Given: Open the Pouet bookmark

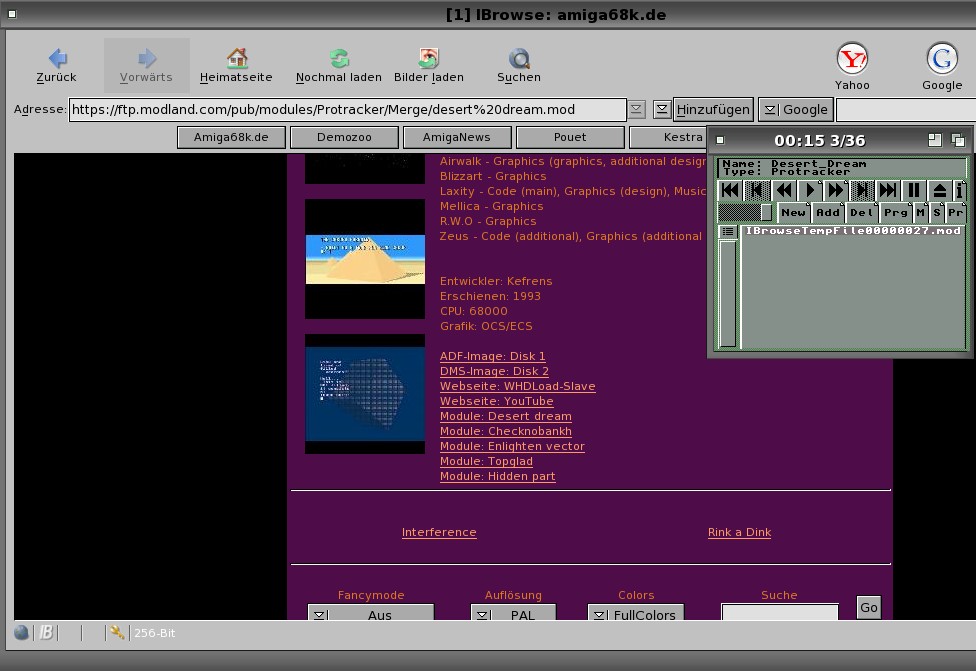Looking at the screenshot, I should click(x=570, y=138).
